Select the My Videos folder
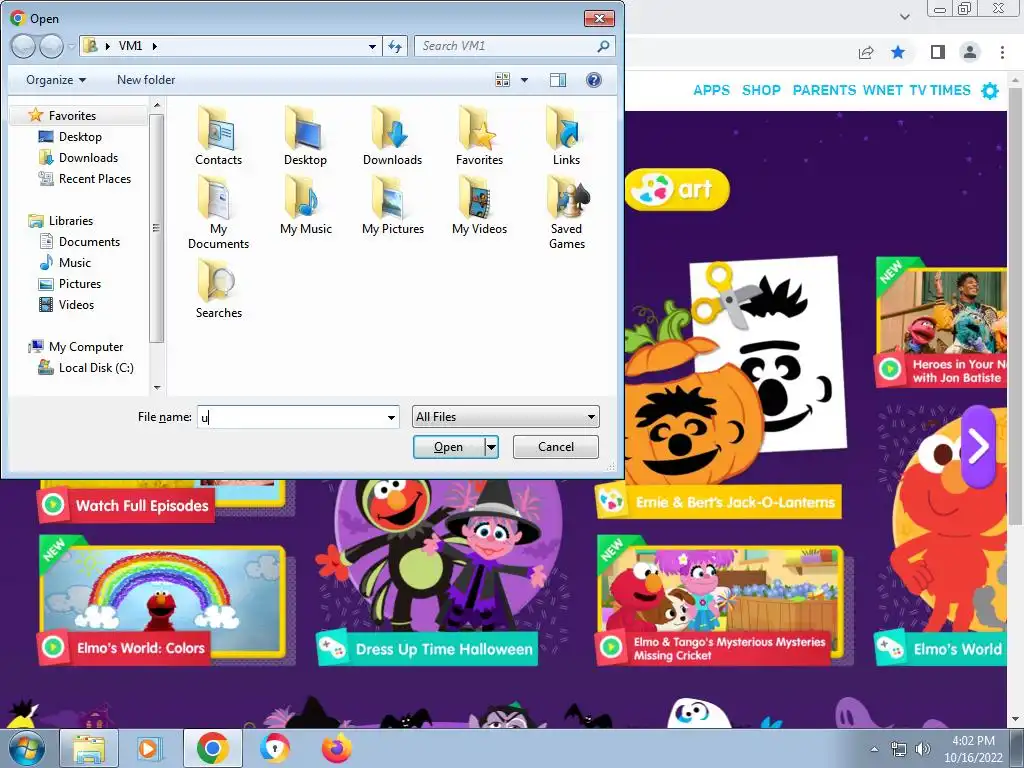Image resolution: width=1024 pixels, height=768 pixels. point(479,206)
